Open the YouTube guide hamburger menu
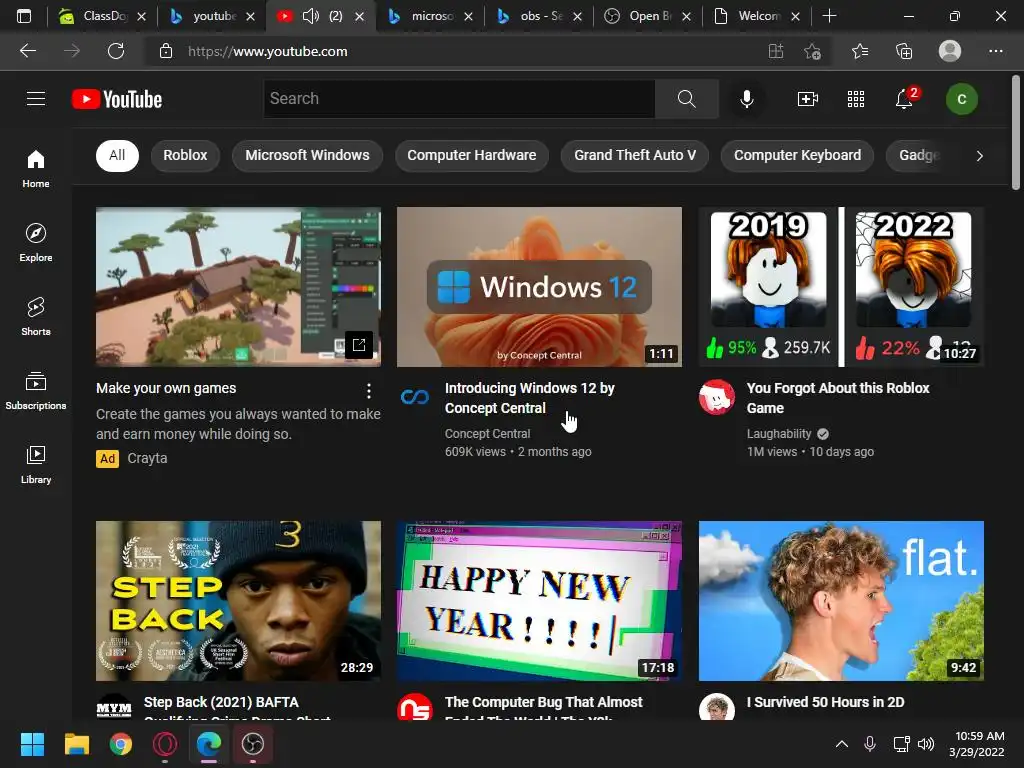Viewport: 1024px width, 768px height. coord(36,99)
